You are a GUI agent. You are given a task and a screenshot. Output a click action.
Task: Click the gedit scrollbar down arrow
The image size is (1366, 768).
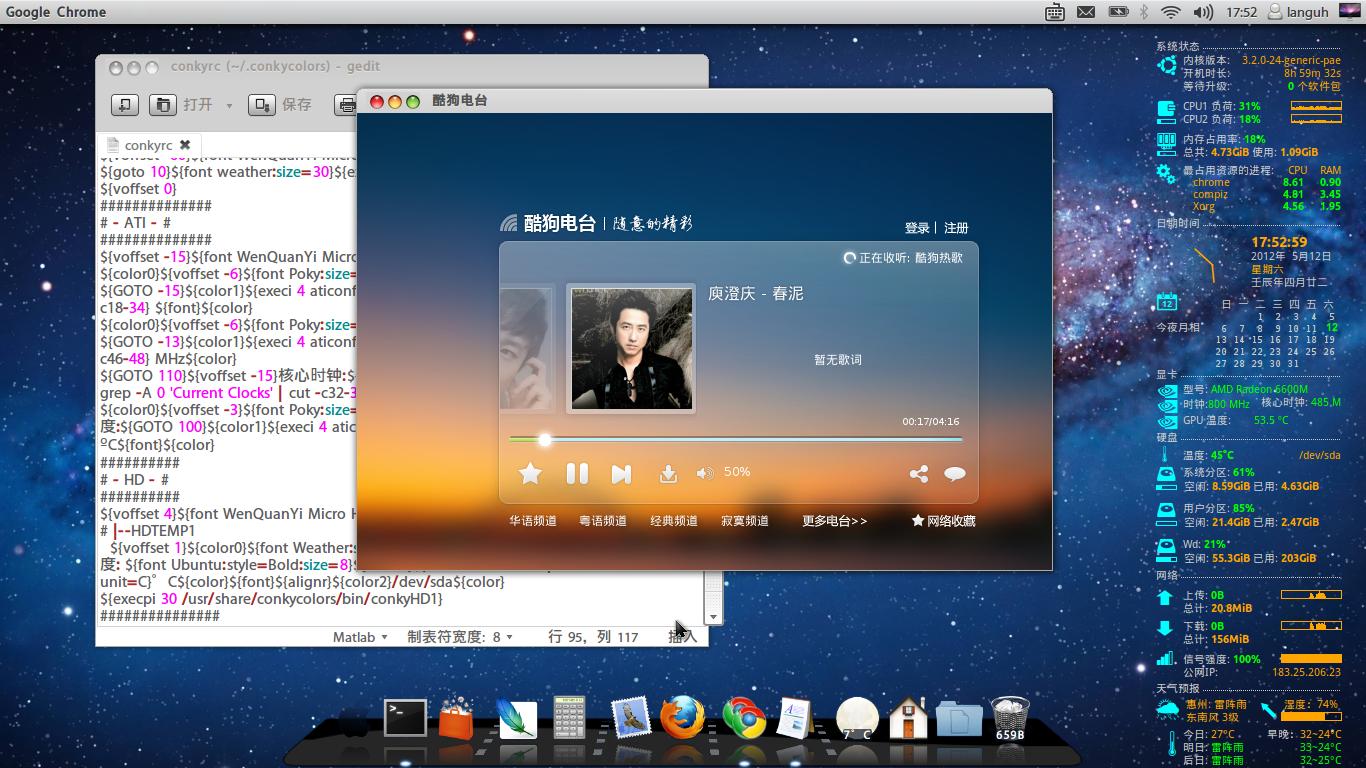tap(713, 617)
